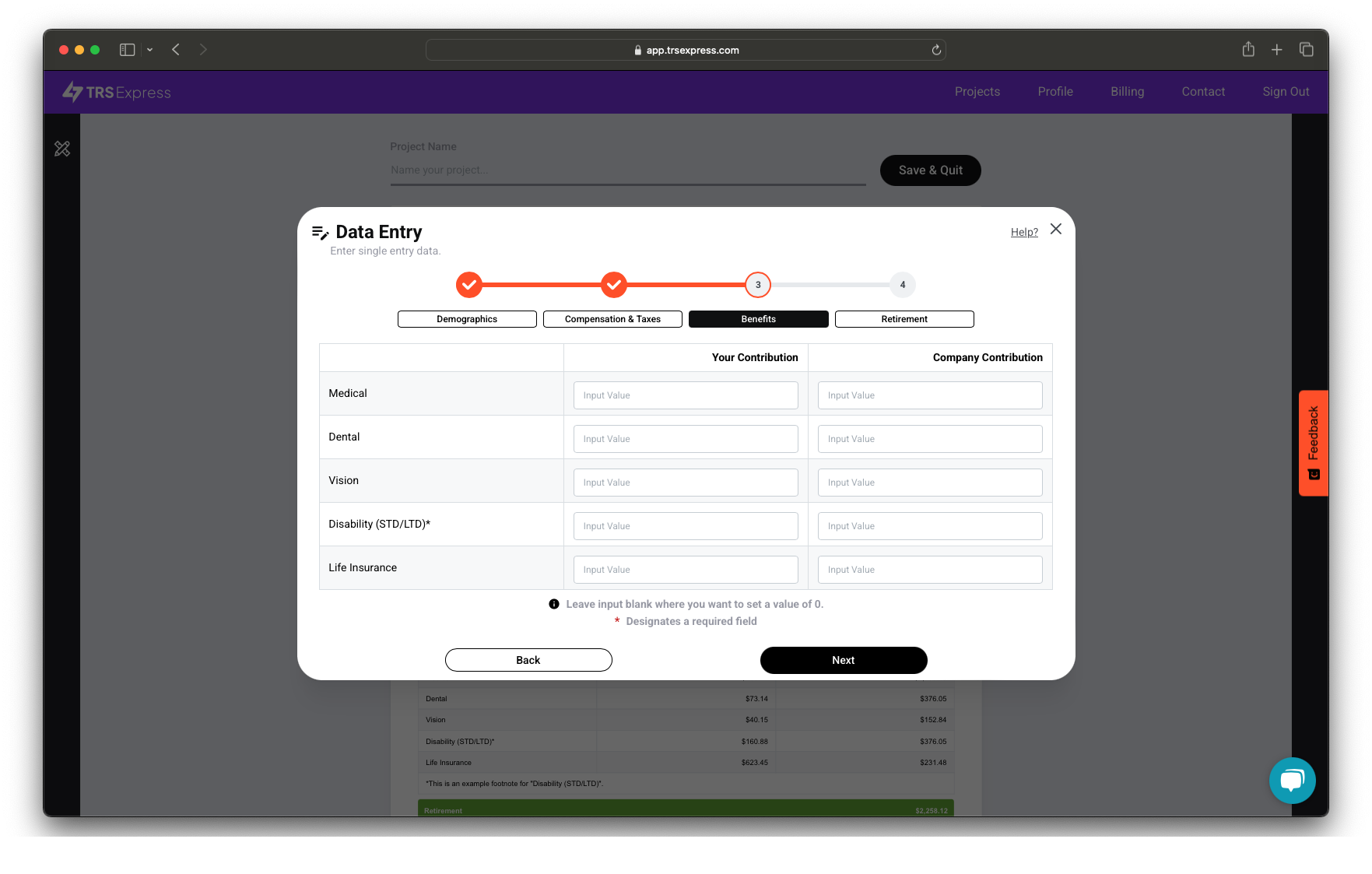1372x874 pixels.
Task: Click step 4 progress circle
Action: point(903,285)
